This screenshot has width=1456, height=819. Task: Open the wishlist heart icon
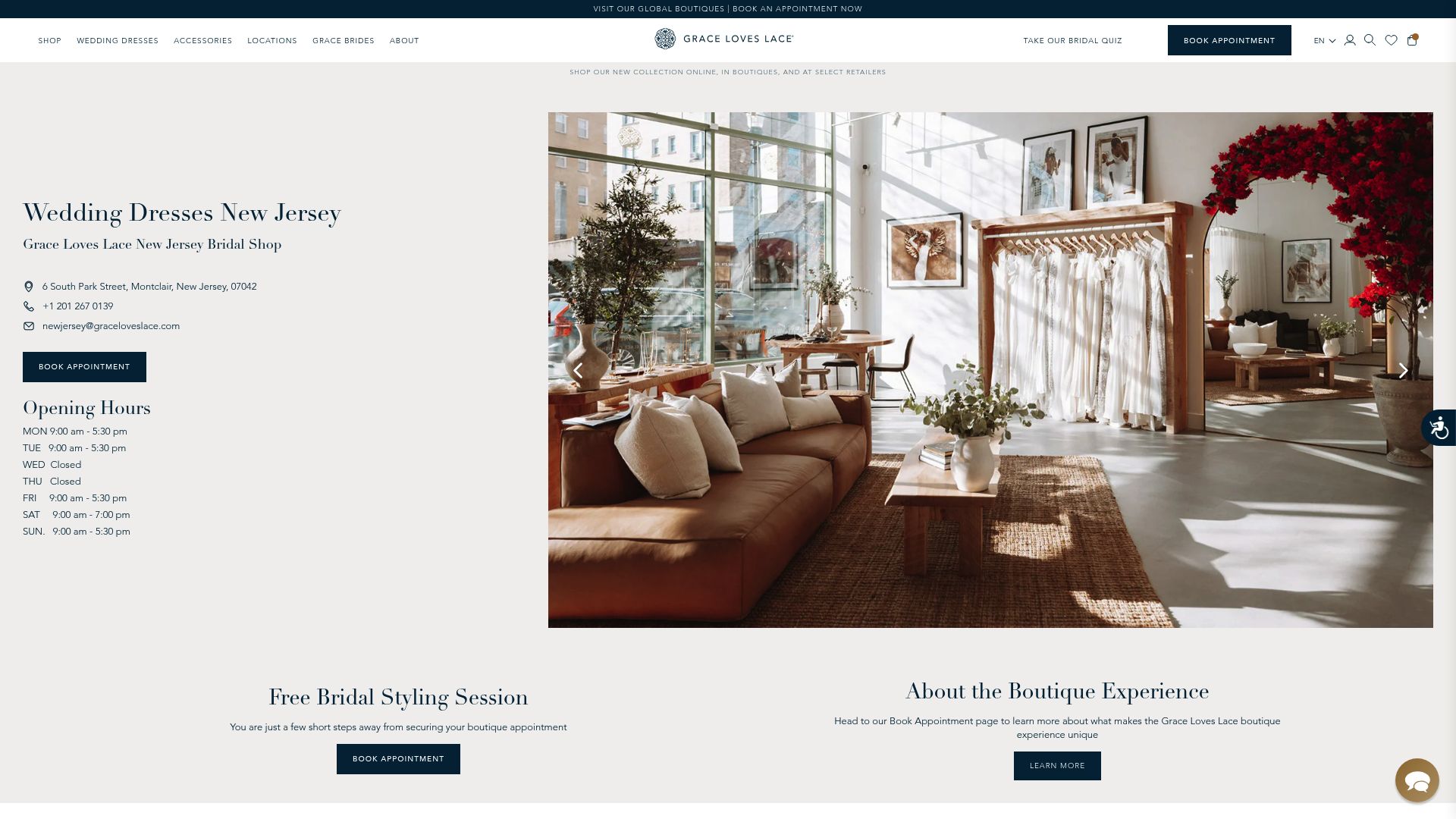point(1391,40)
